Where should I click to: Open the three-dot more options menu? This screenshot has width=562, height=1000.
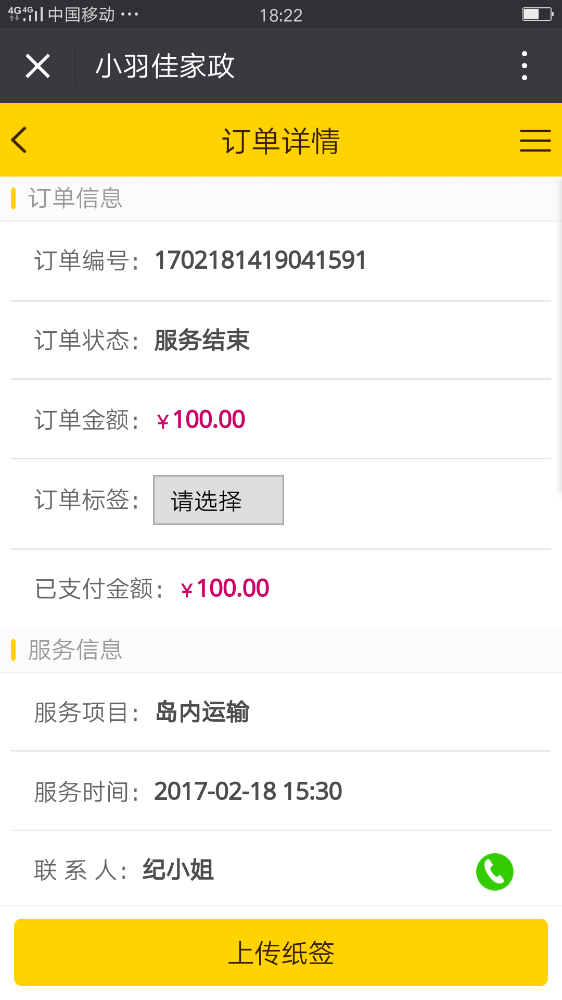(524, 66)
